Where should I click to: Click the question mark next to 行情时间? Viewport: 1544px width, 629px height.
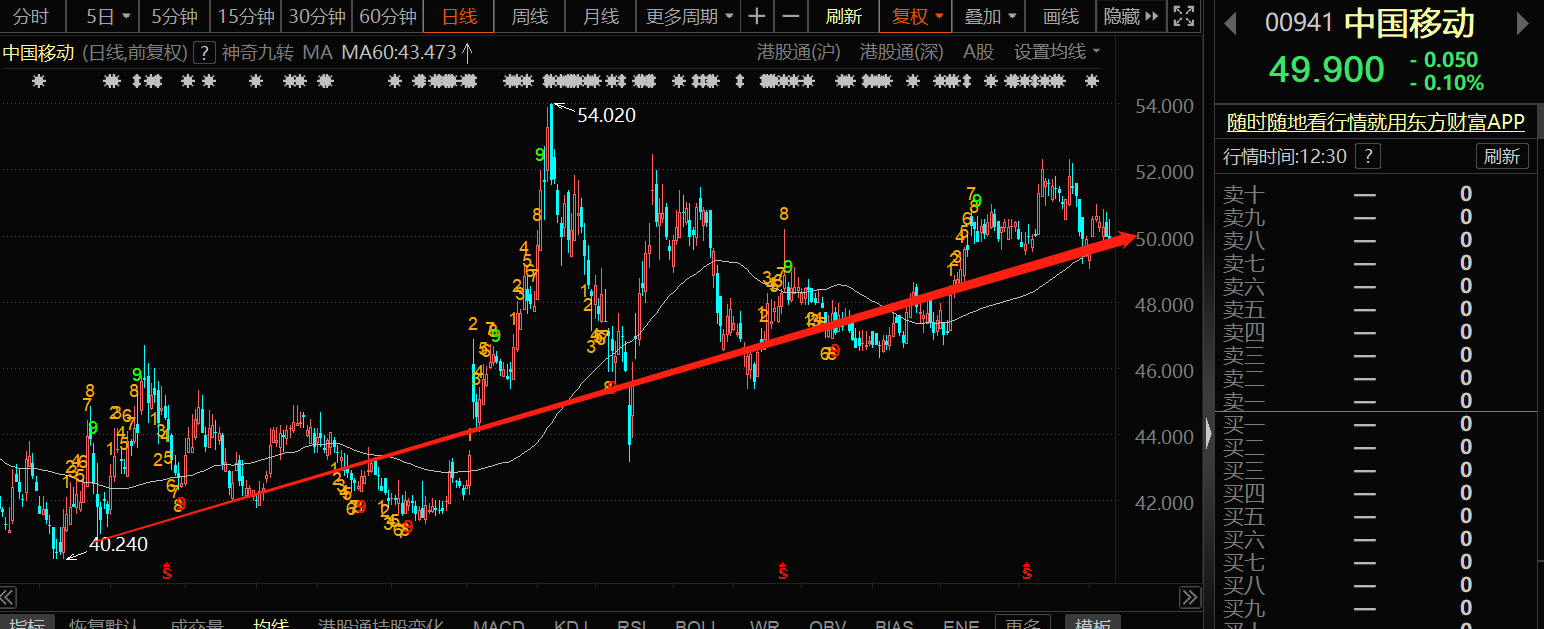point(1367,156)
